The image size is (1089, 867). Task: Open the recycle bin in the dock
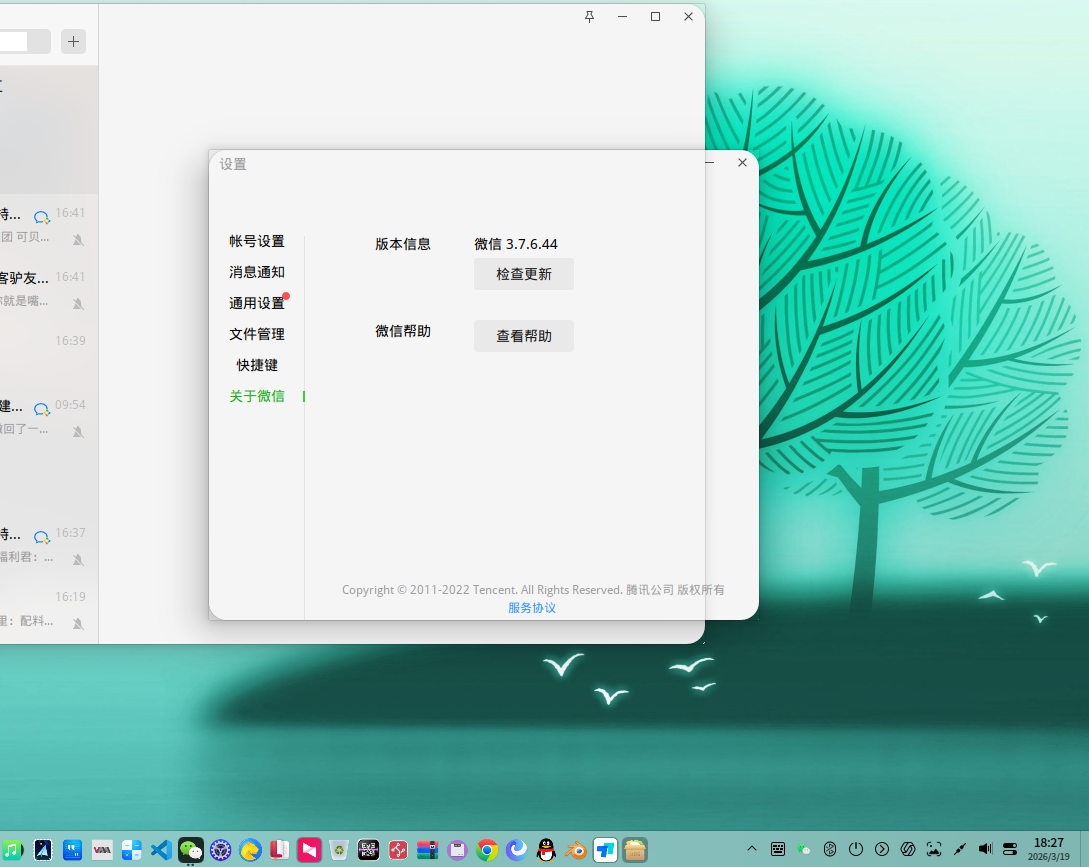pyautogui.click(x=339, y=850)
